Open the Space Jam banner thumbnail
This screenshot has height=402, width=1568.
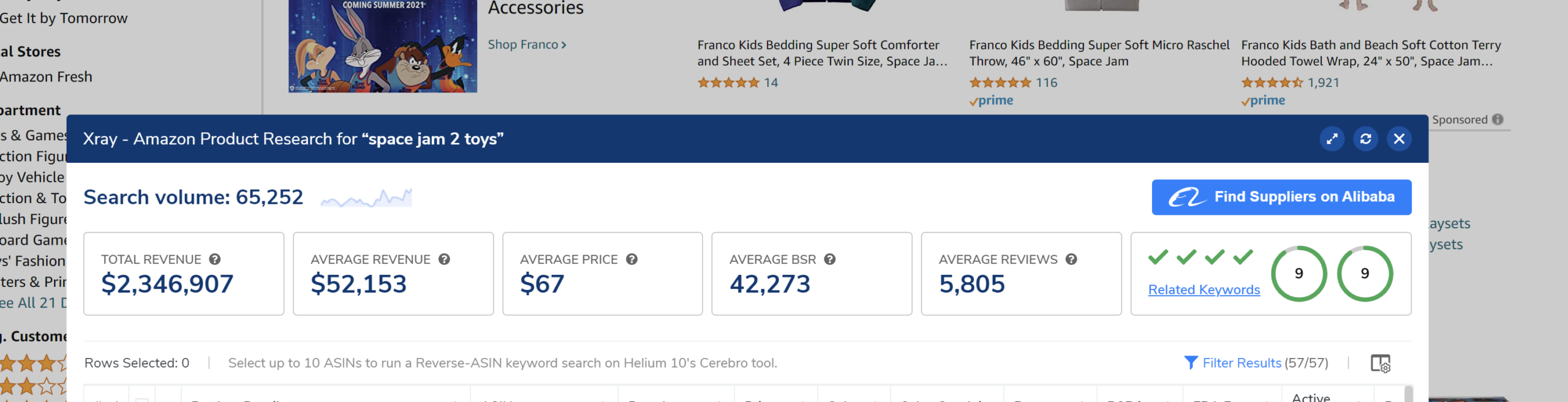coord(382,46)
